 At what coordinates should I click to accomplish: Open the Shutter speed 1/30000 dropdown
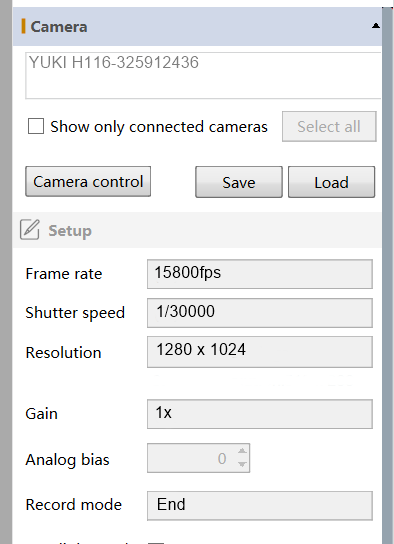click(260, 313)
